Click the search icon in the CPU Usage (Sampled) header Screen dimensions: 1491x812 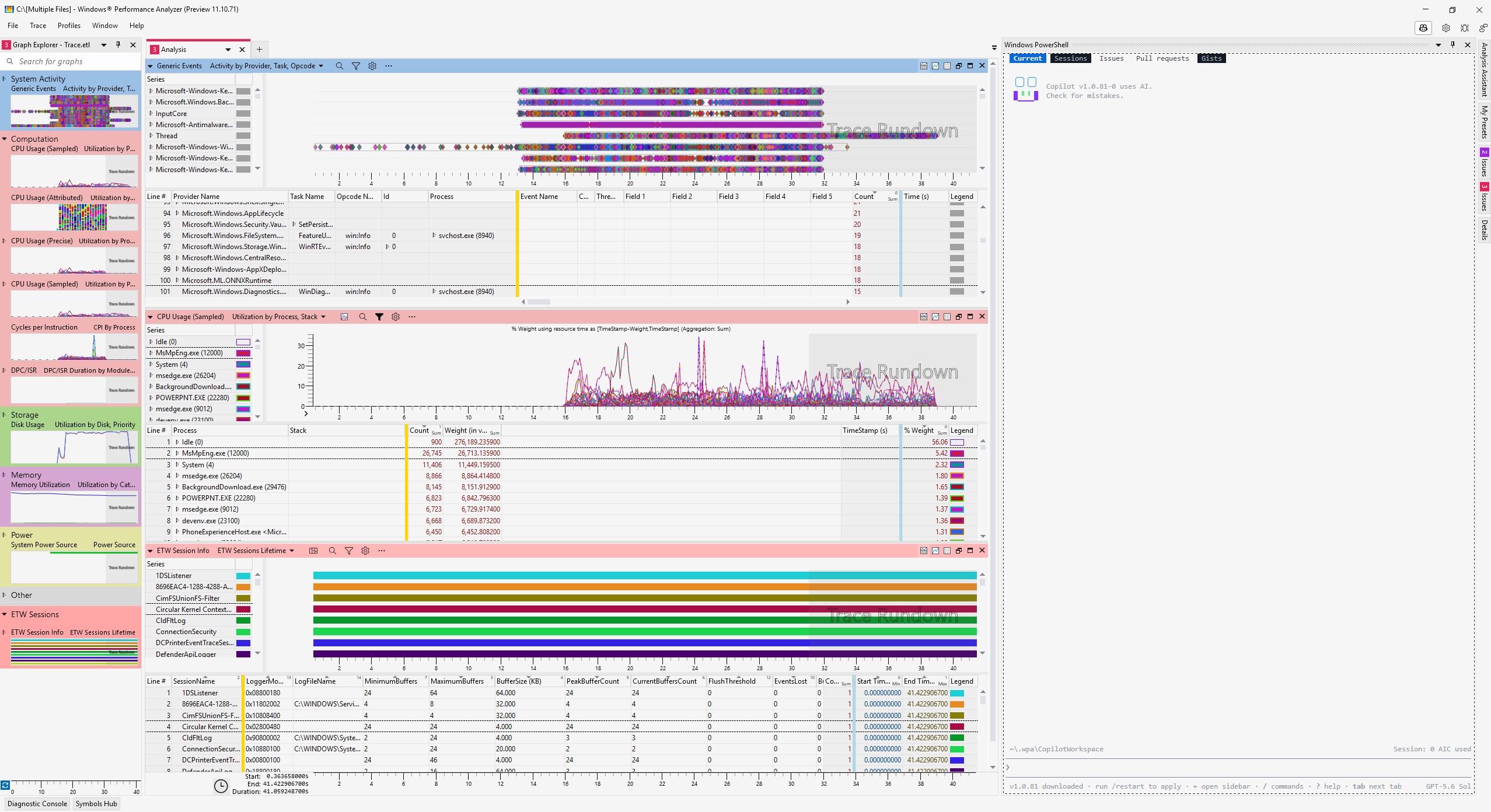click(362, 317)
